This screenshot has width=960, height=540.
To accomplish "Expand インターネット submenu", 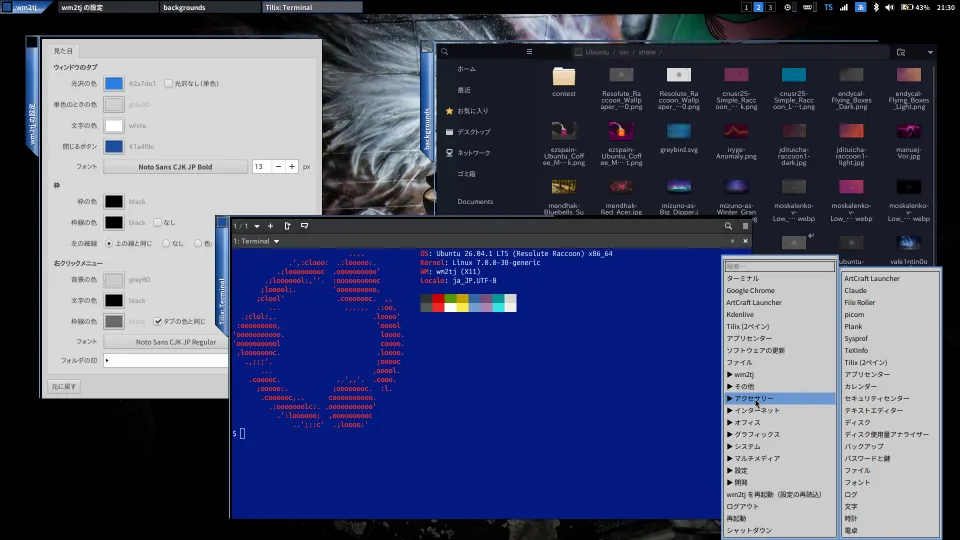I will coord(779,410).
